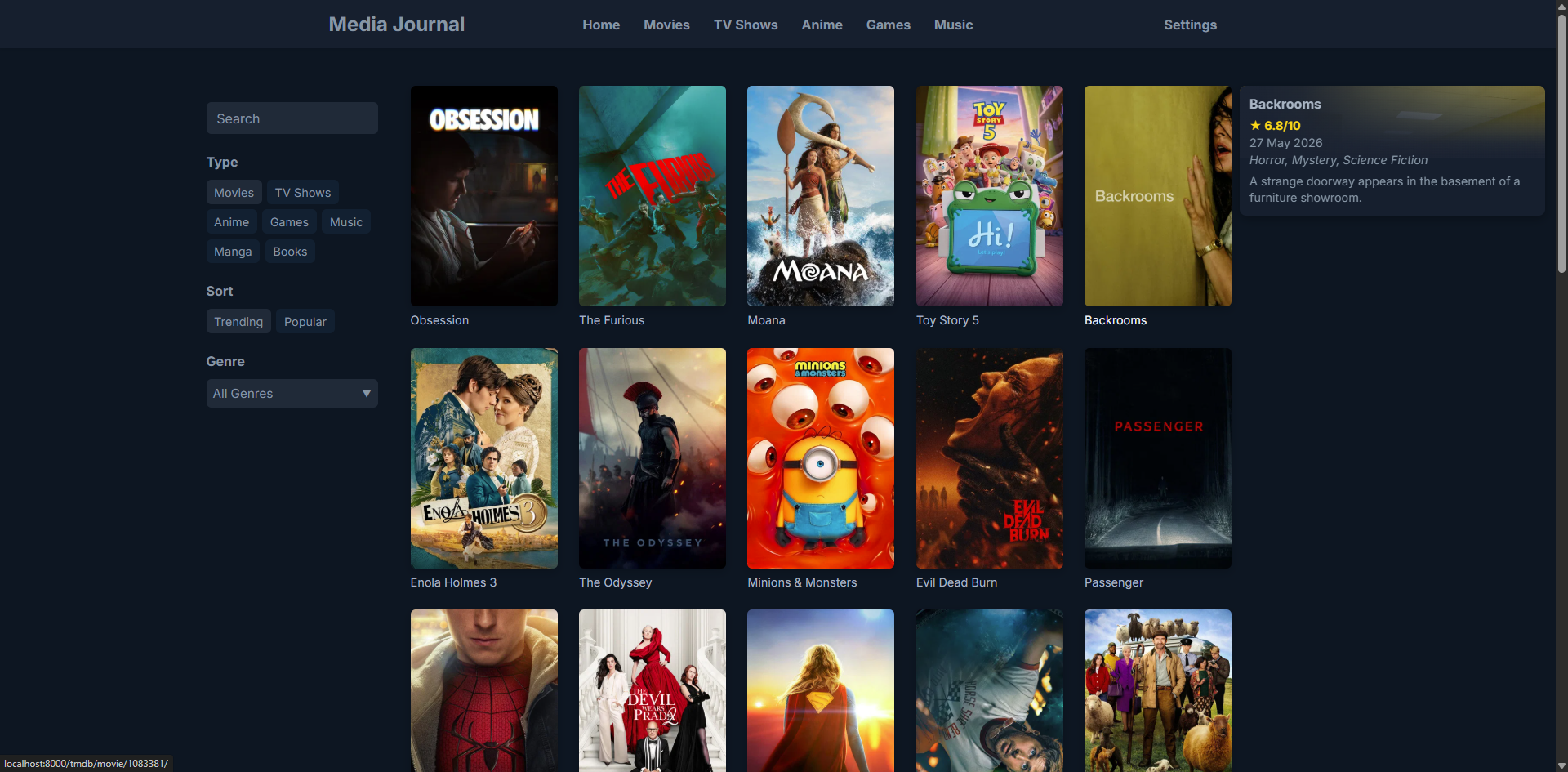Click The Furious title link
Screen dimensions: 1568x772
click(x=612, y=320)
